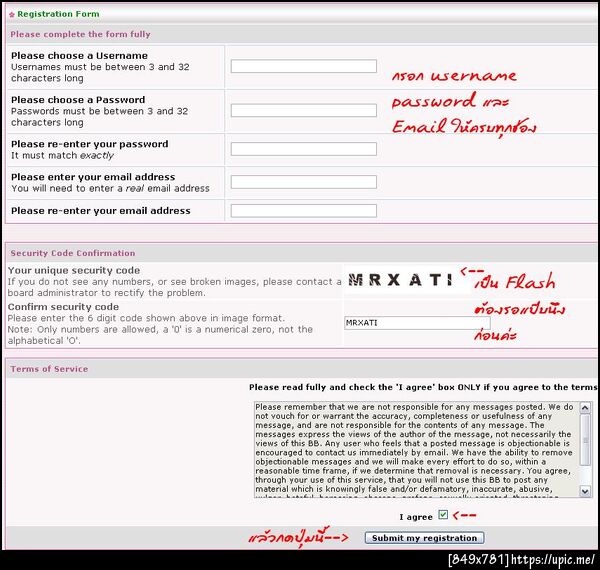This screenshot has height=570, width=600.
Task: Click 'Please re-enter your email address' label
Action: [101, 211]
